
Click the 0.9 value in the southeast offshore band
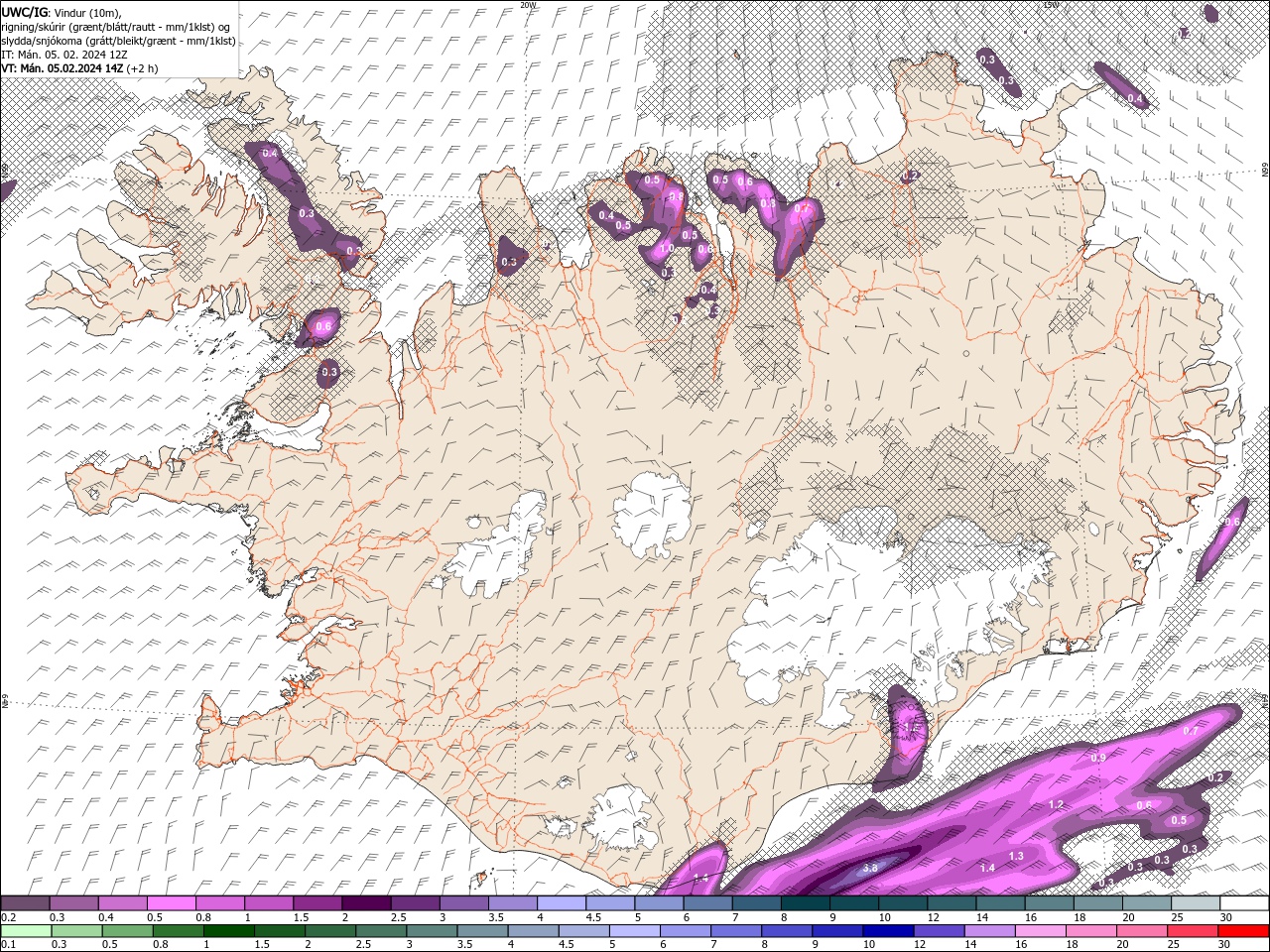click(x=1098, y=758)
